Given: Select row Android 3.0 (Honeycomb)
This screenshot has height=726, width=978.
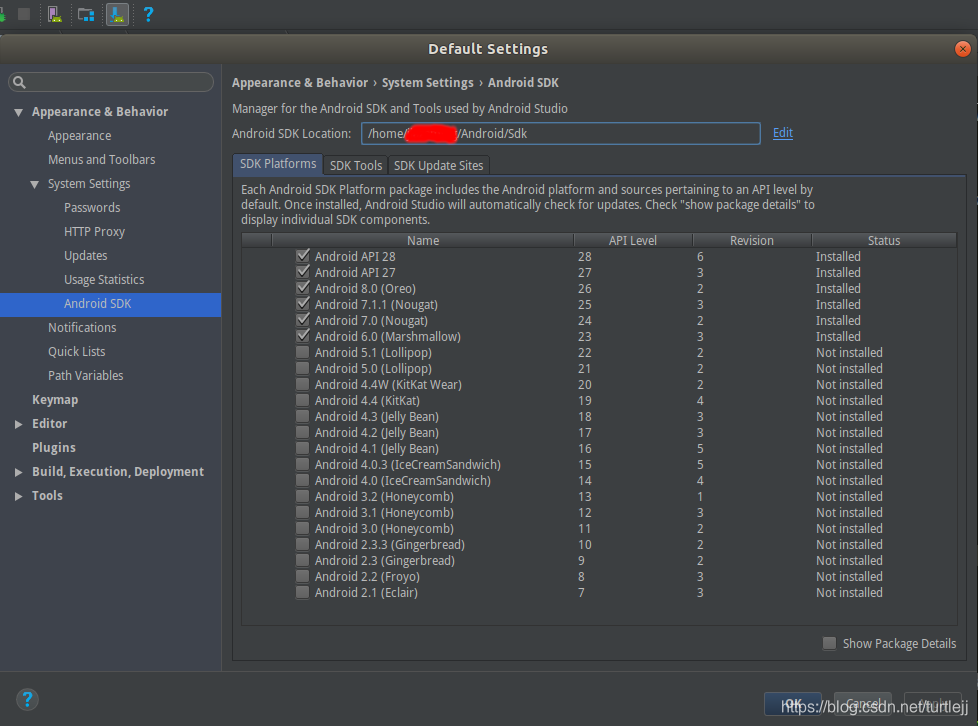Looking at the screenshot, I should (x=599, y=528).
